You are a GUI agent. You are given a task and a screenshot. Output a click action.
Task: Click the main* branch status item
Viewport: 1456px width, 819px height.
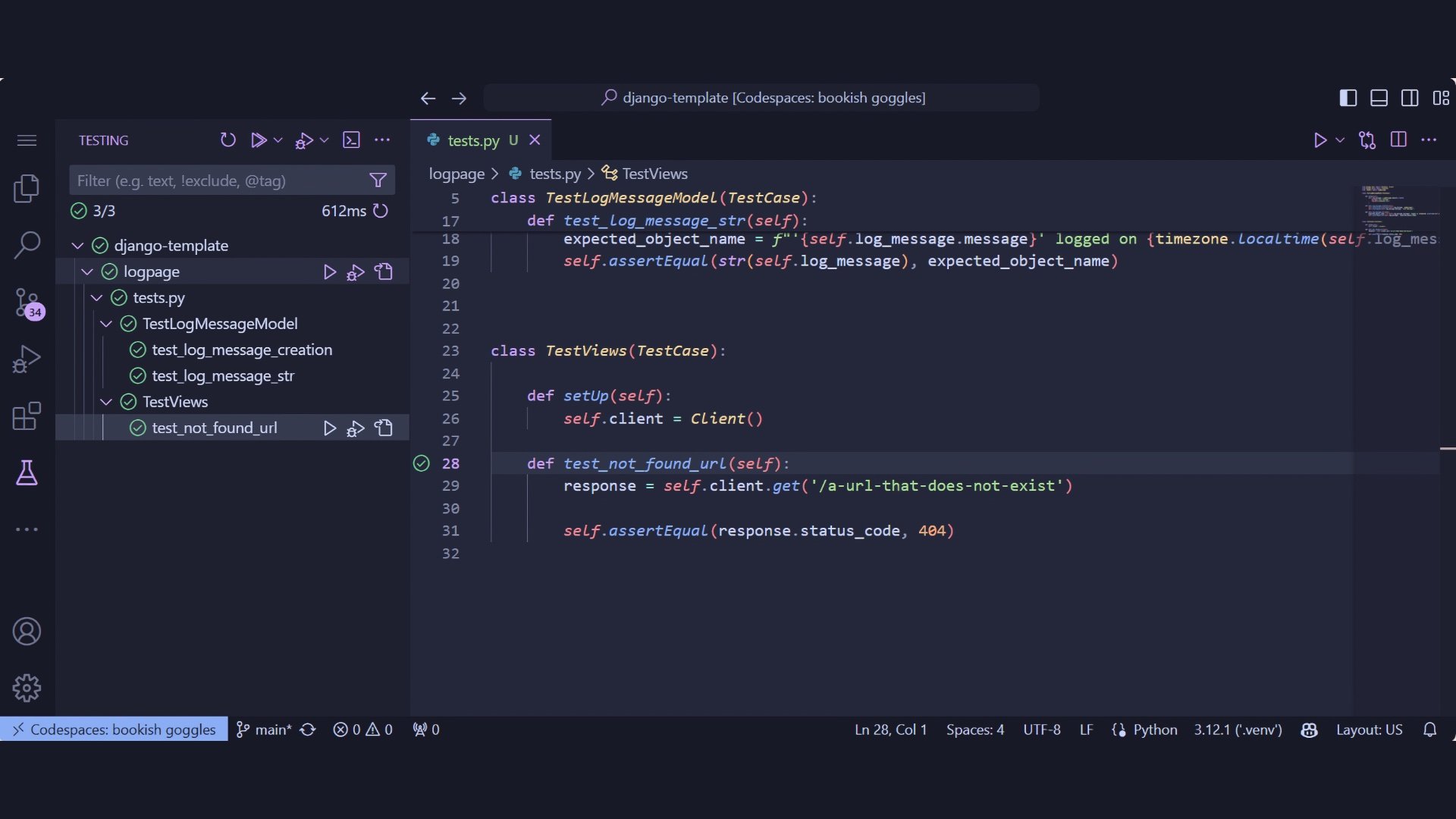(x=264, y=730)
